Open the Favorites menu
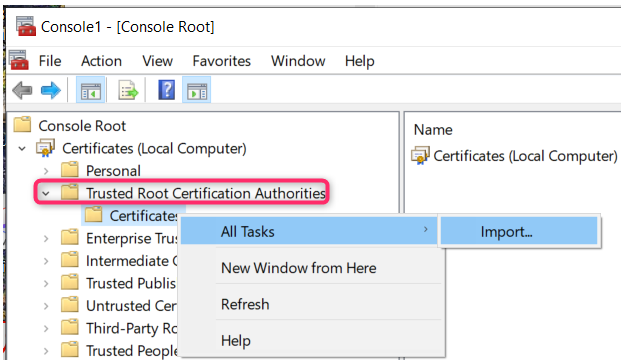 [222, 61]
